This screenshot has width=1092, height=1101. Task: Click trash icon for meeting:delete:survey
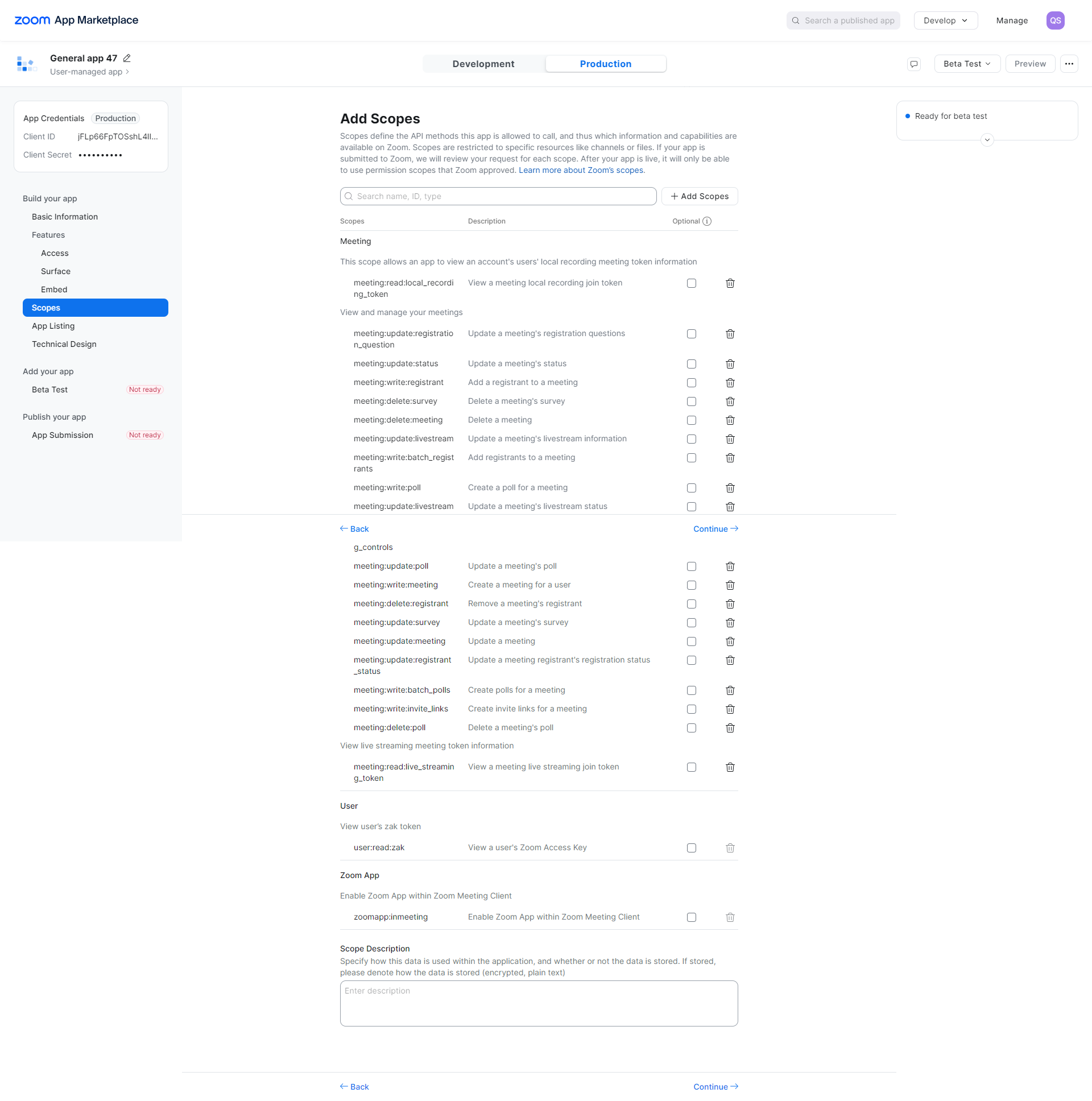coord(730,402)
